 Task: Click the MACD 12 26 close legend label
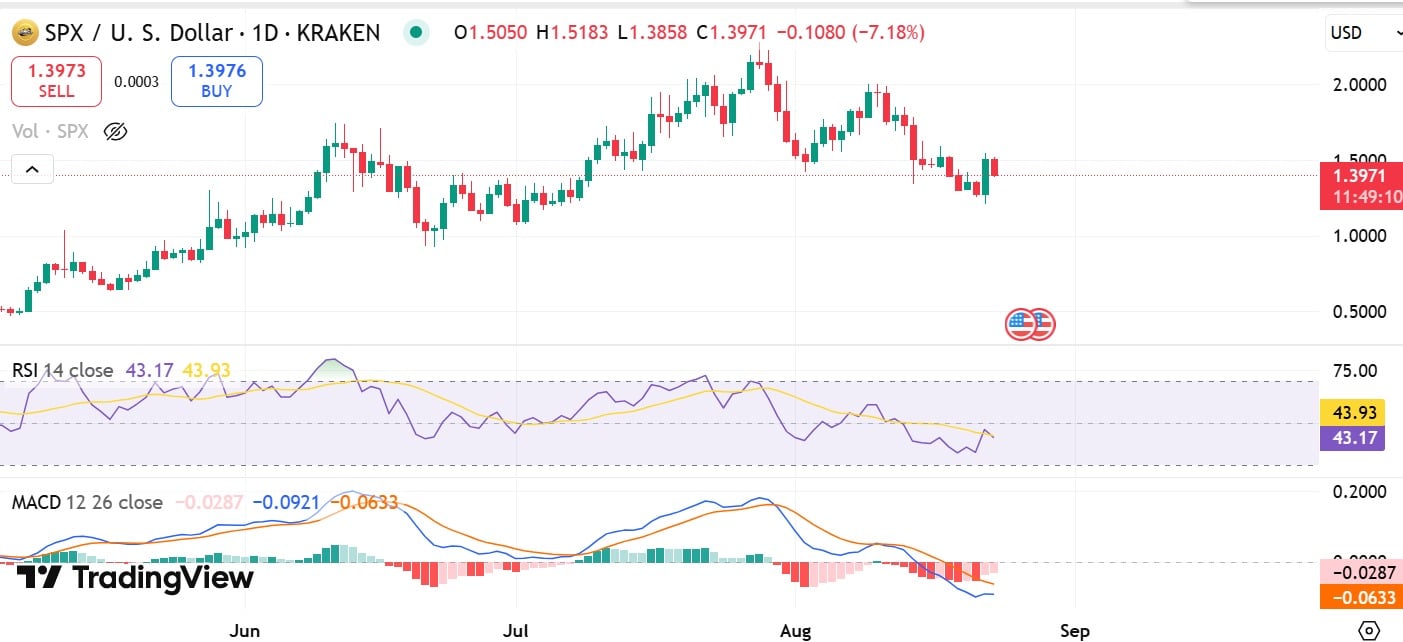tap(85, 503)
